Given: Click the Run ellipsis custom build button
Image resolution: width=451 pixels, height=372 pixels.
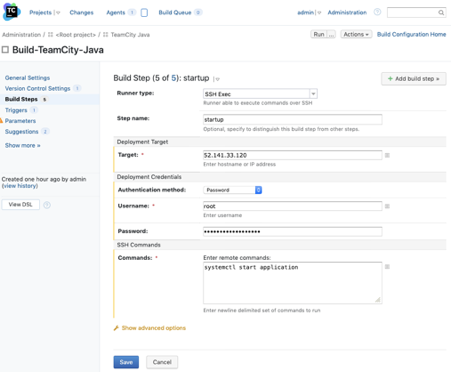Looking at the screenshot, I should pos(331,34).
